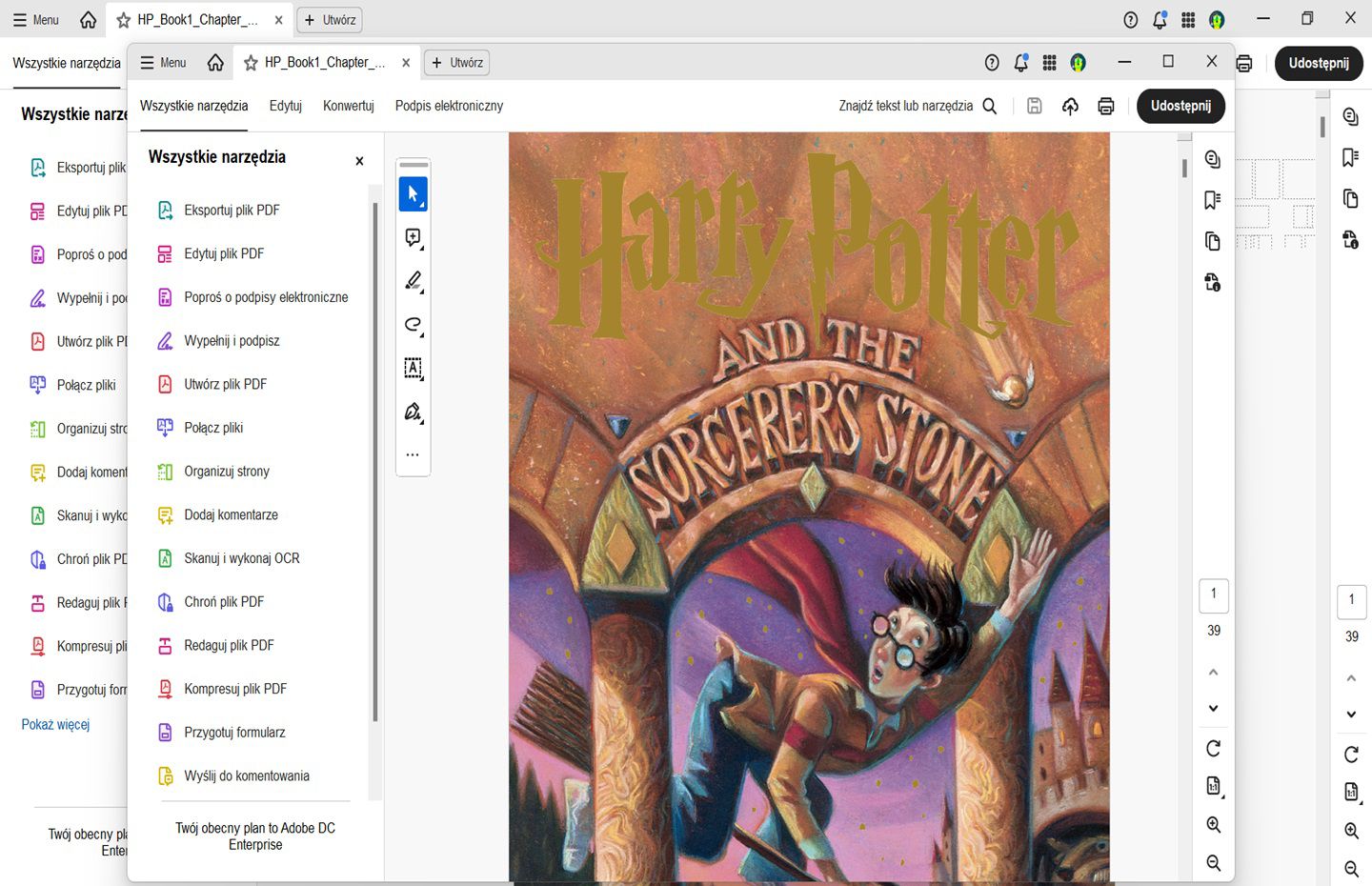Rotate page view in front window
The width and height of the screenshot is (1372, 886).
click(x=1214, y=749)
